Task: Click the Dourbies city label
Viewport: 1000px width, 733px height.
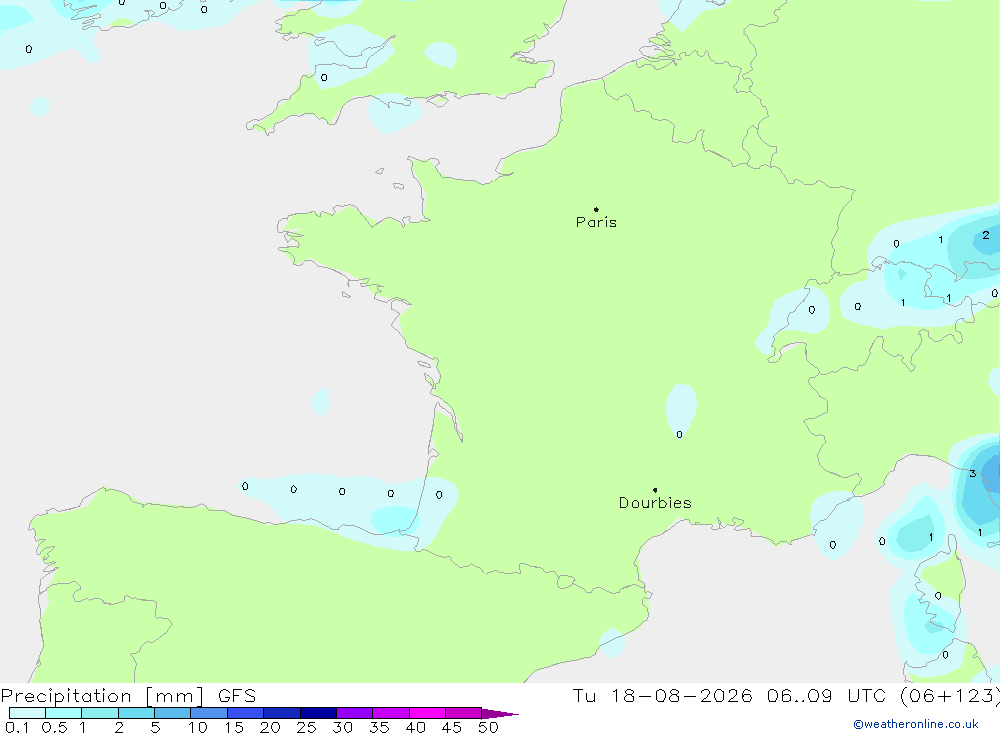Action: click(x=655, y=503)
